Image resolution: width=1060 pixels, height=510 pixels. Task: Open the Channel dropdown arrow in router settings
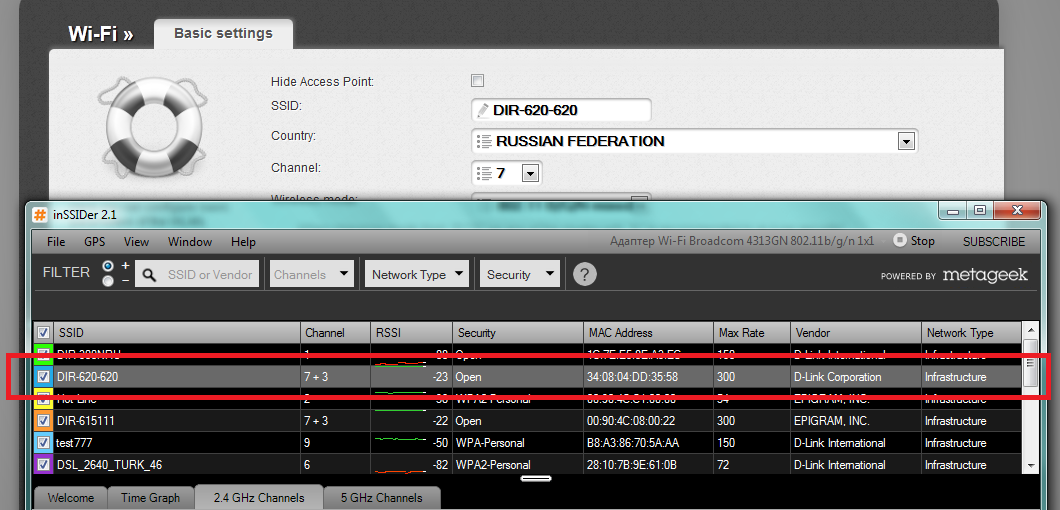pos(531,174)
